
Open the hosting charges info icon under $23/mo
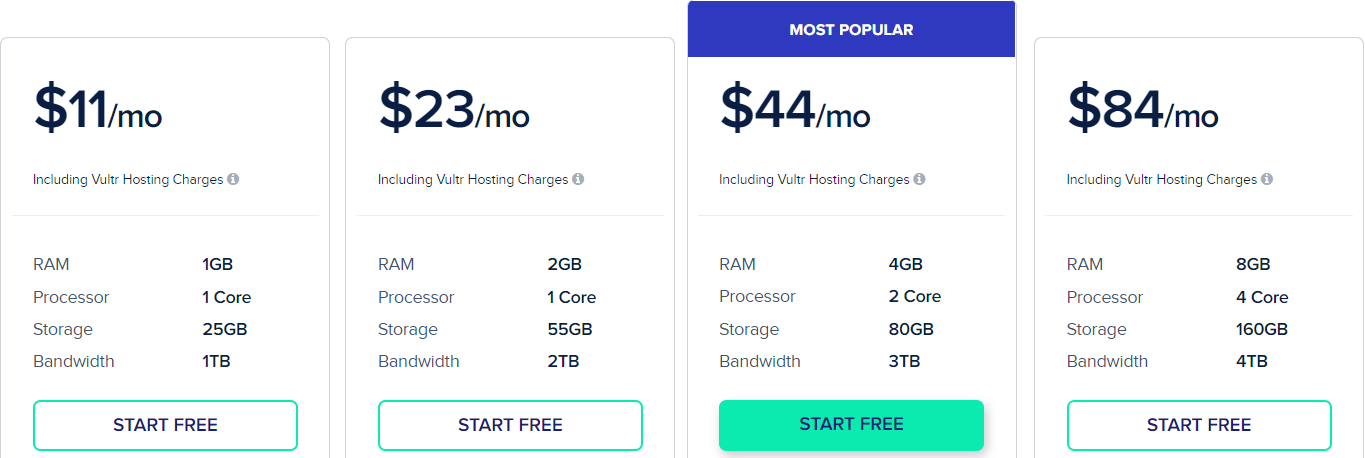pos(578,180)
